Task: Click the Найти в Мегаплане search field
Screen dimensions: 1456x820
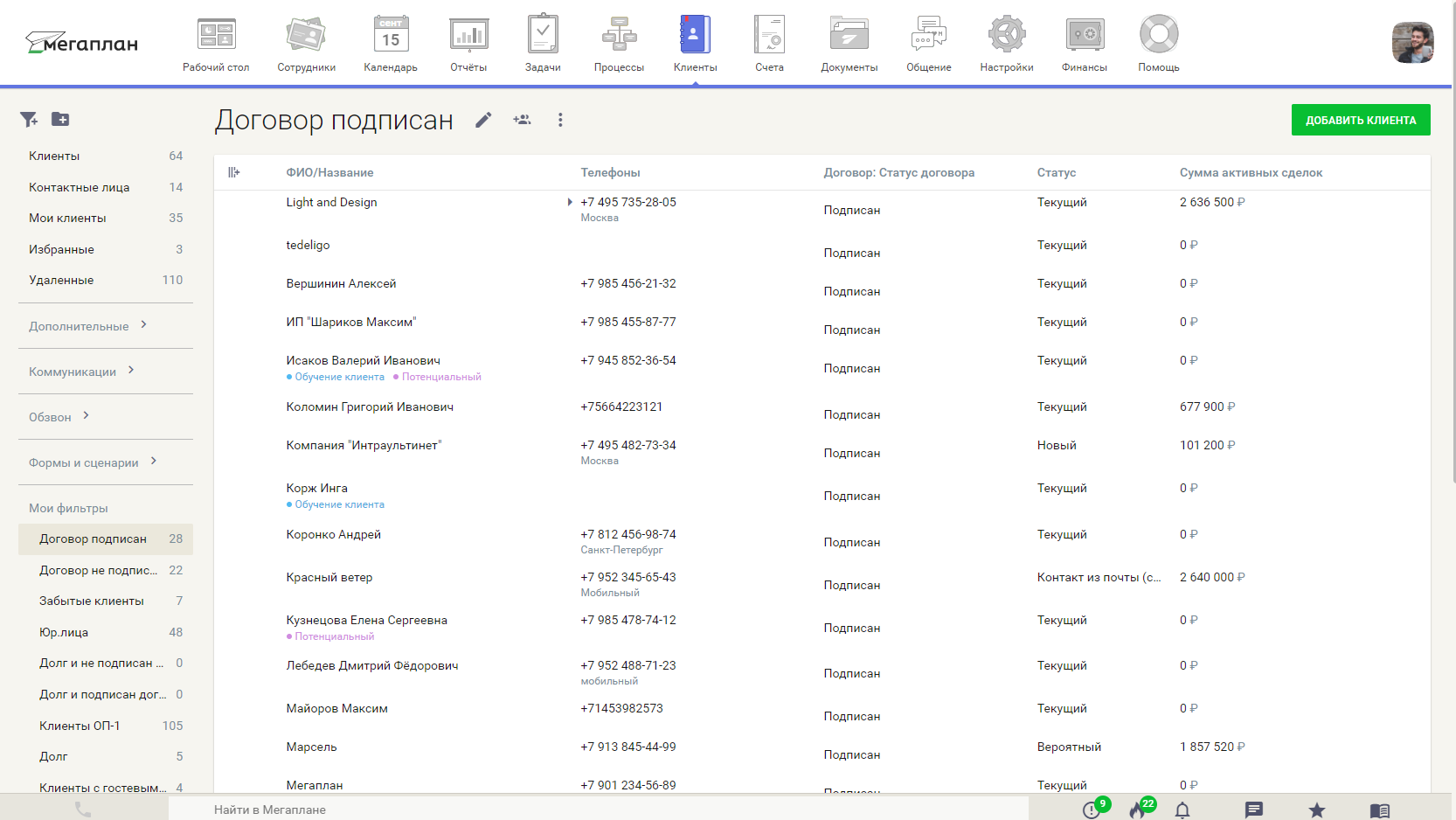Action: 598,810
